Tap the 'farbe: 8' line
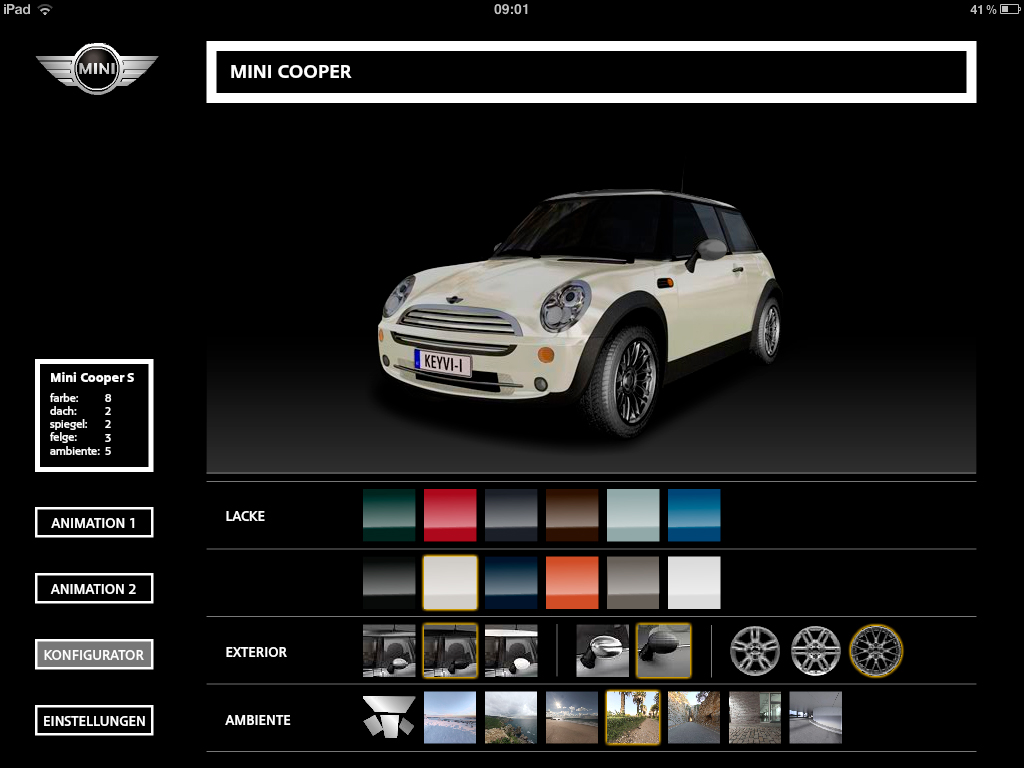 (x=80, y=398)
